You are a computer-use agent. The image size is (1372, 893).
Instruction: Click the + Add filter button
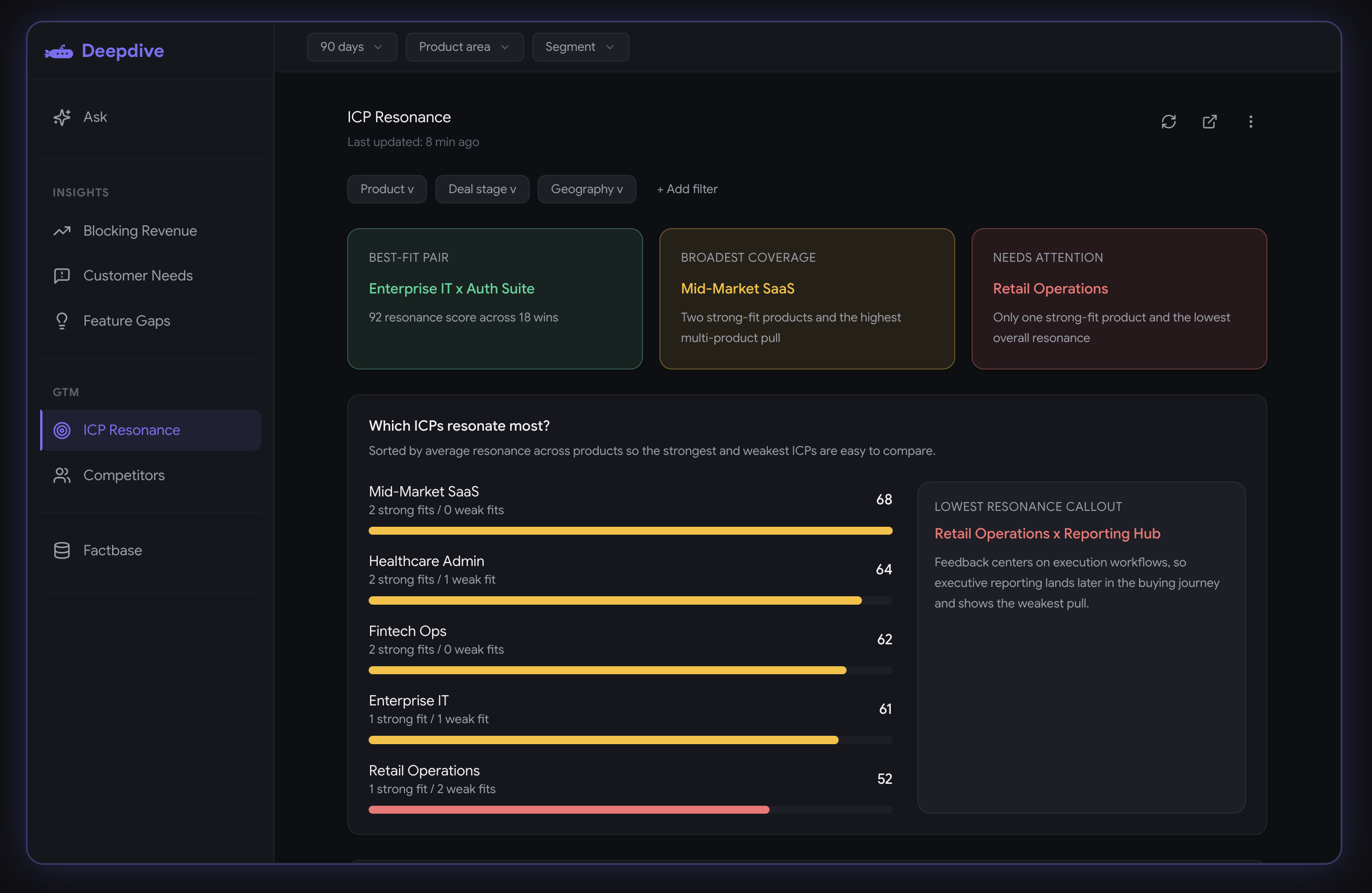point(686,189)
